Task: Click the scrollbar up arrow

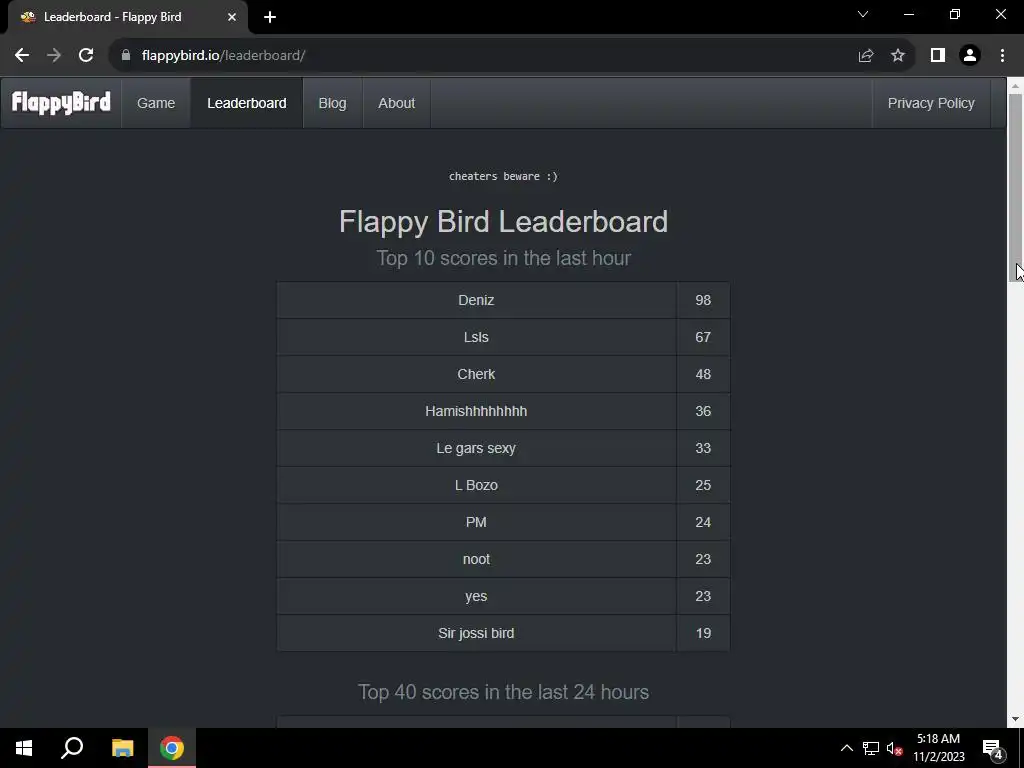Action: click(1016, 86)
